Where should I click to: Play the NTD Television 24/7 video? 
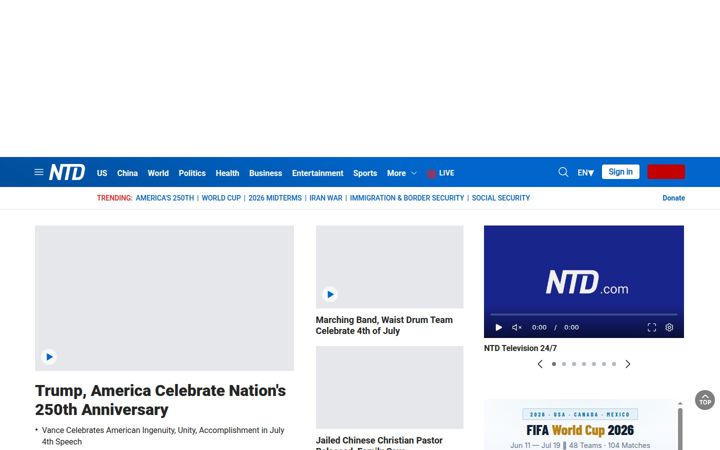point(499,327)
